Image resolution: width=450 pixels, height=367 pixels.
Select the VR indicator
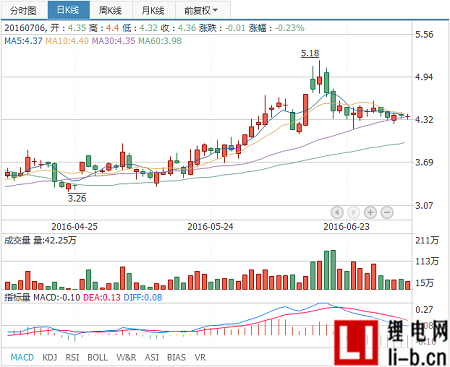(200, 357)
